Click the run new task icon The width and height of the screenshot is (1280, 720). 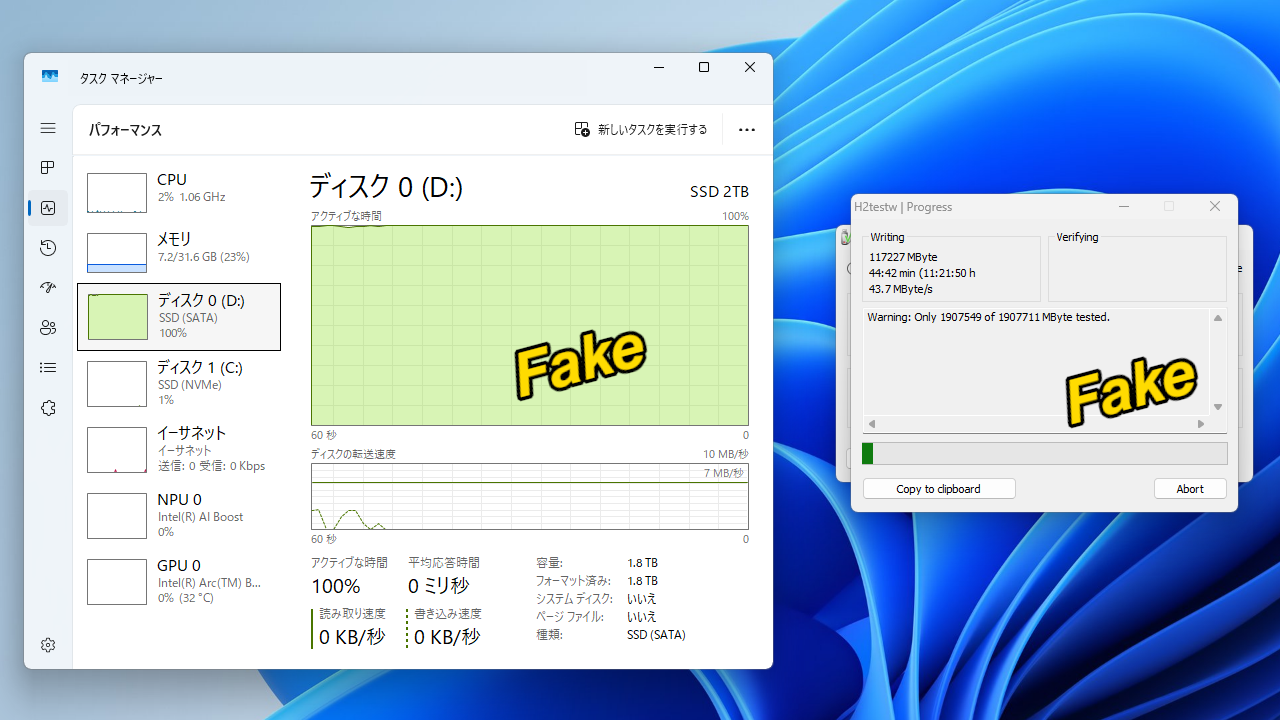click(582, 129)
